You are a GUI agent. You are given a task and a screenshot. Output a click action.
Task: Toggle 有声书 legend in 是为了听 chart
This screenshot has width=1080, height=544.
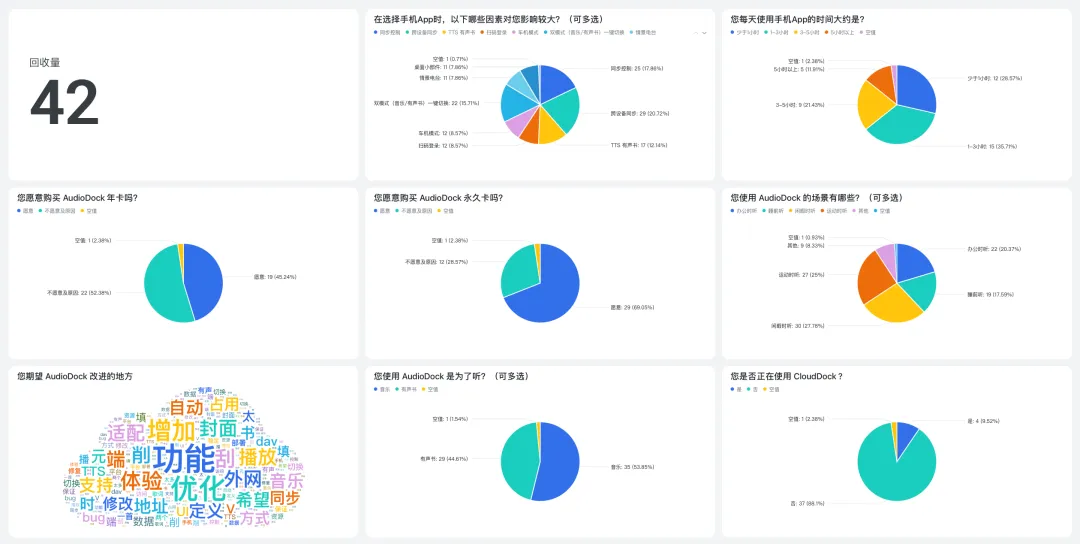point(407,388)
